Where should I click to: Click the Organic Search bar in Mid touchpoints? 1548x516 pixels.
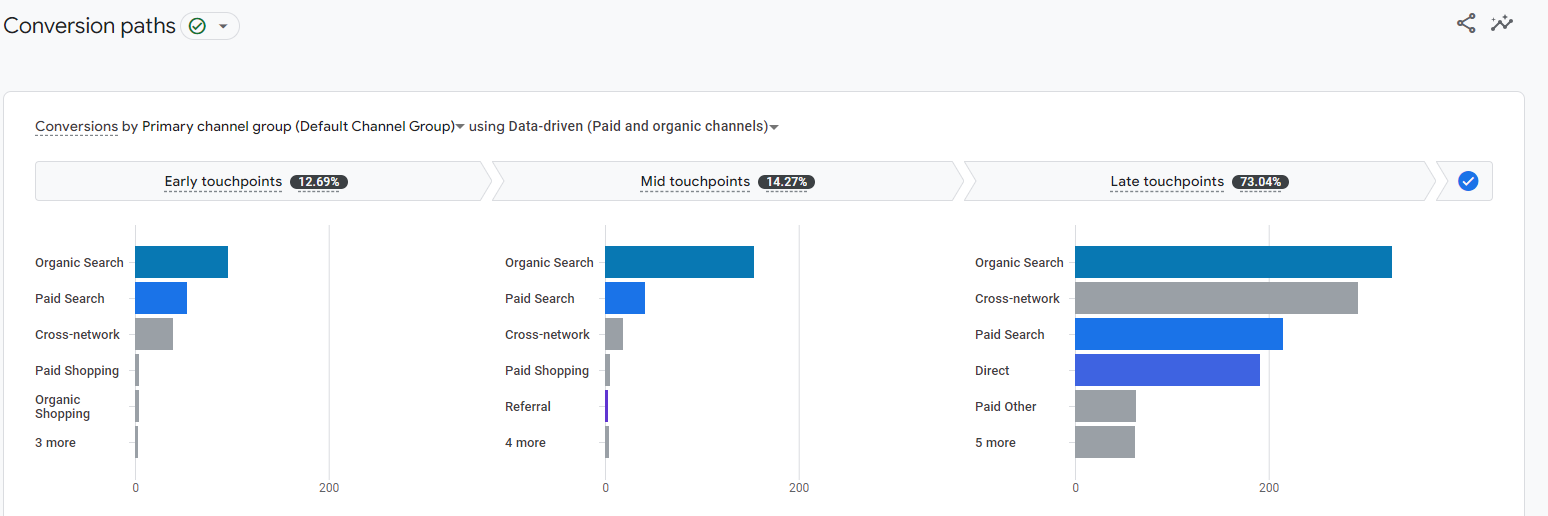(x=679, y=262)
